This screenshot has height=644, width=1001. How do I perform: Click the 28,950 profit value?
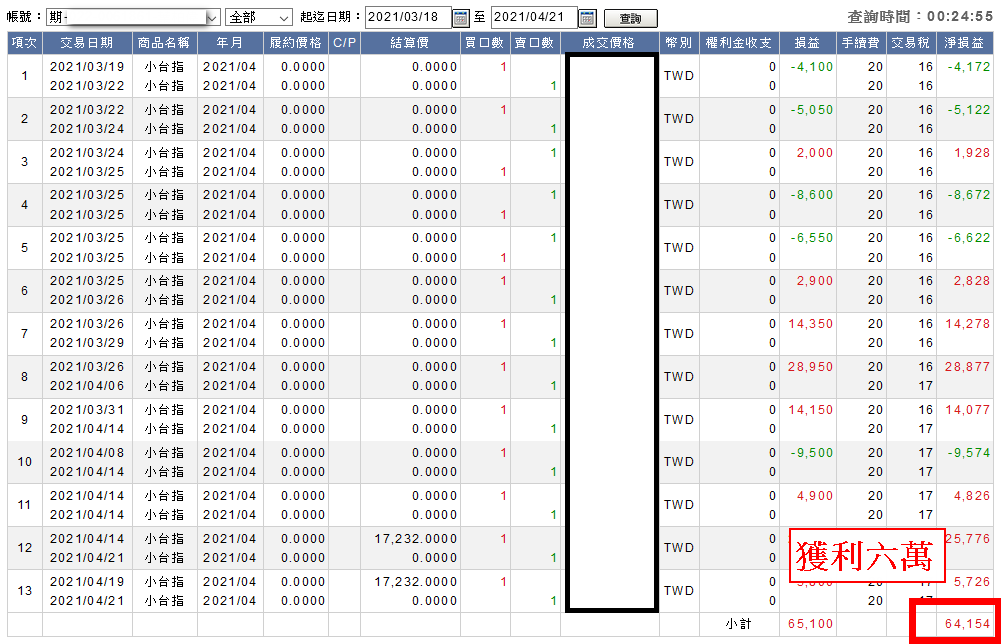(810, 367)
